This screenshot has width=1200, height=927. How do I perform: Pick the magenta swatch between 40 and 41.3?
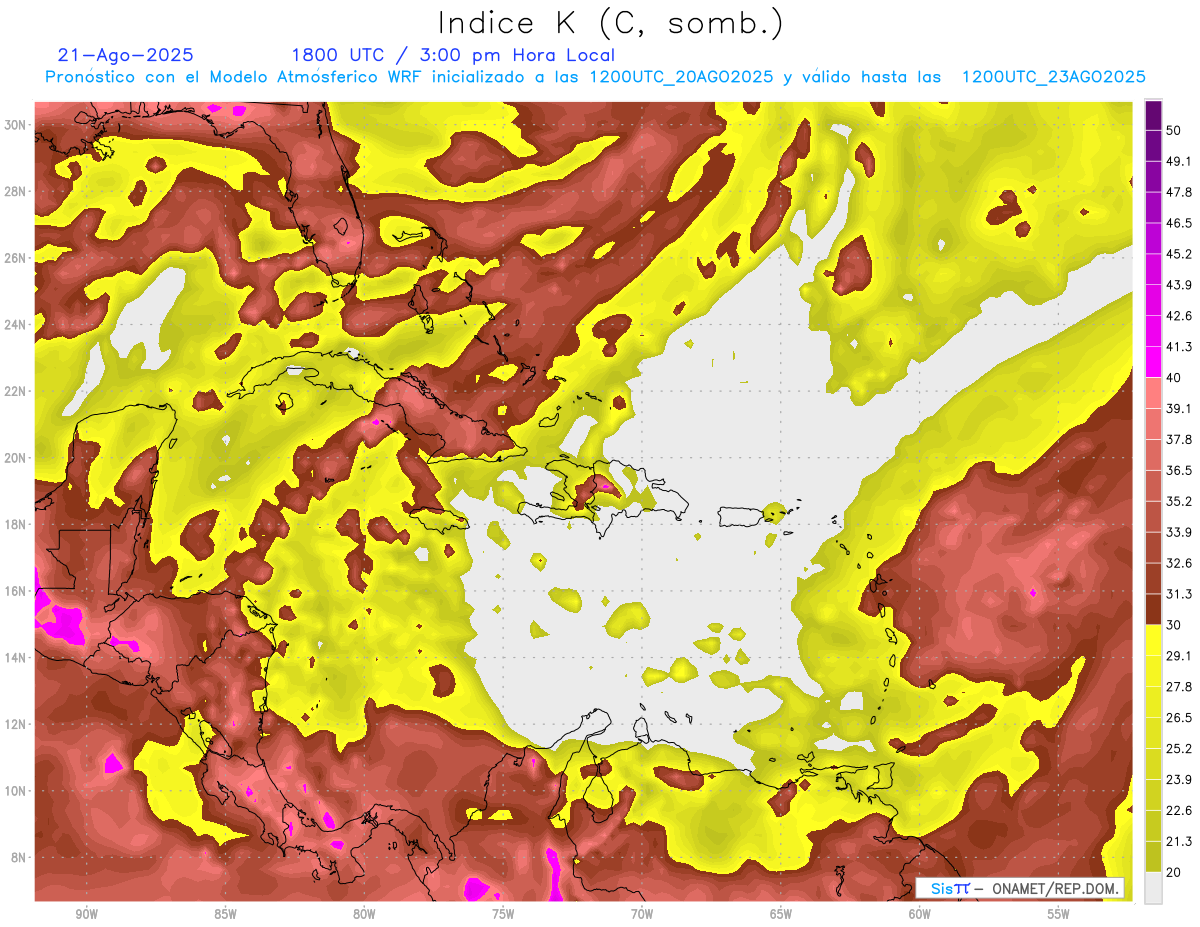tap(1153, 362)
